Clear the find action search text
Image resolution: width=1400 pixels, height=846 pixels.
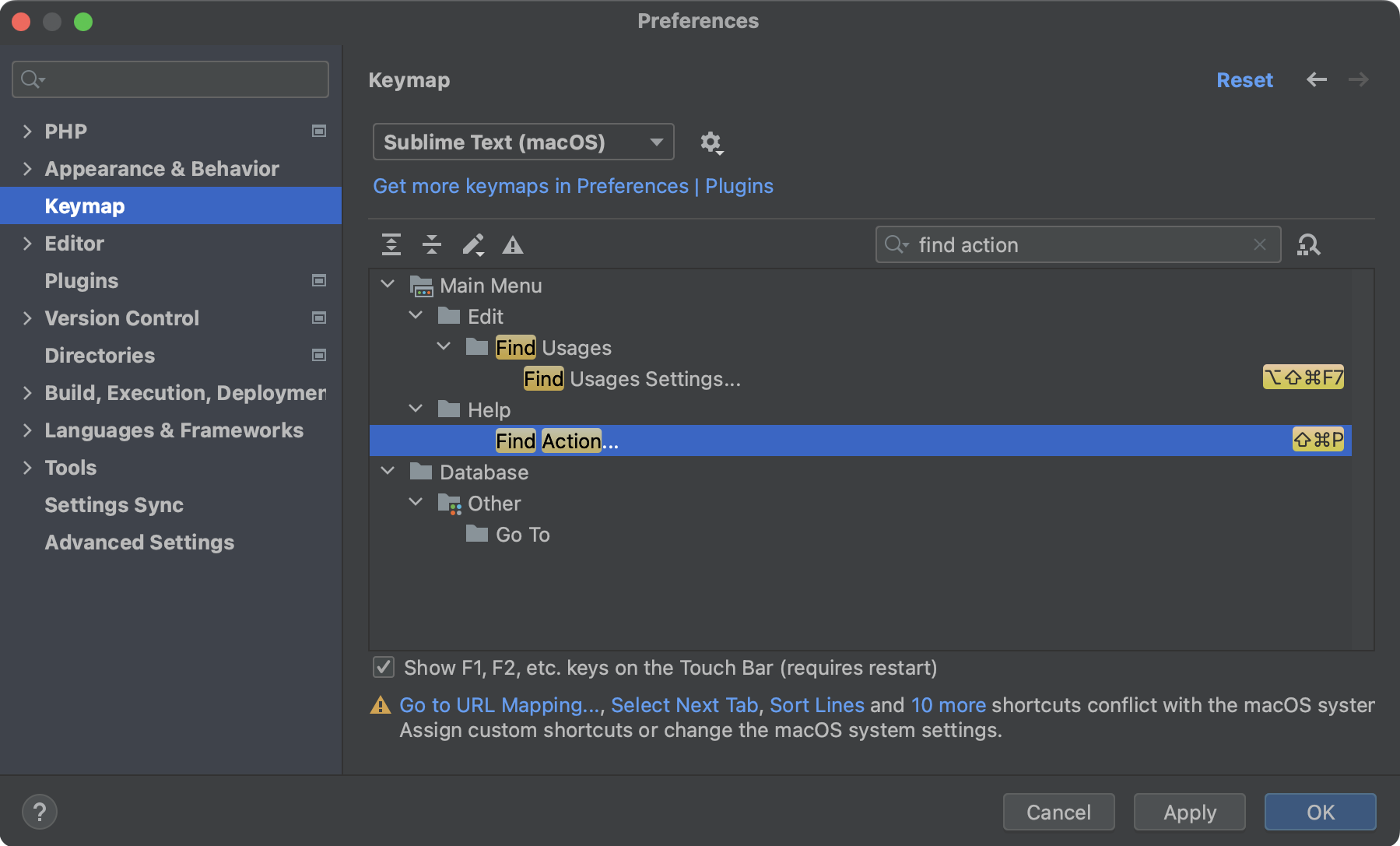[1260, 245]
